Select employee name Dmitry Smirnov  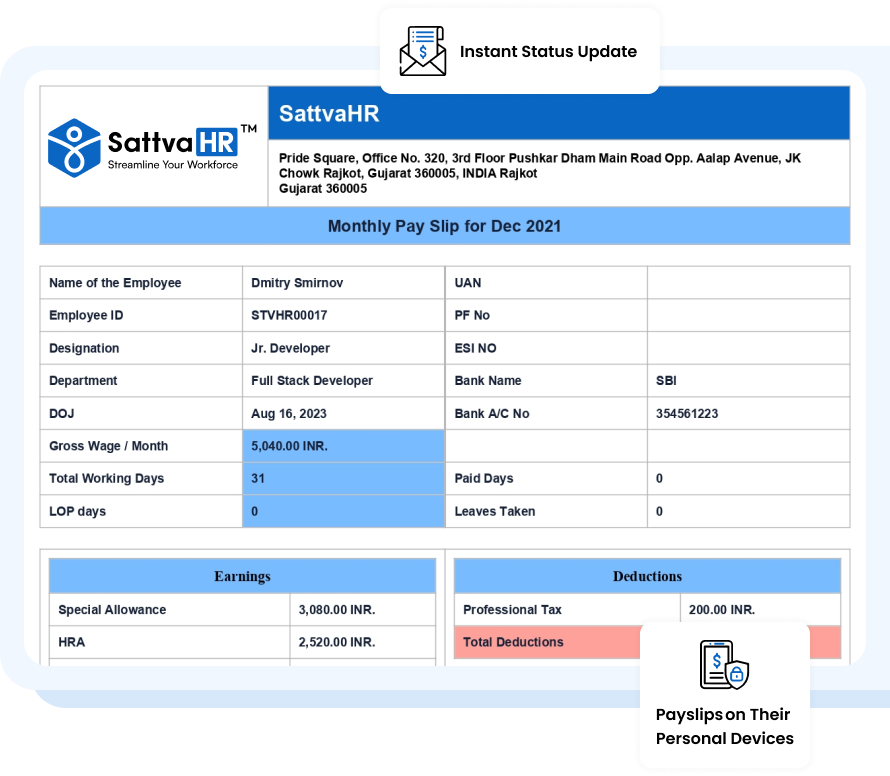pyautogui.click(x=297, y=283)
